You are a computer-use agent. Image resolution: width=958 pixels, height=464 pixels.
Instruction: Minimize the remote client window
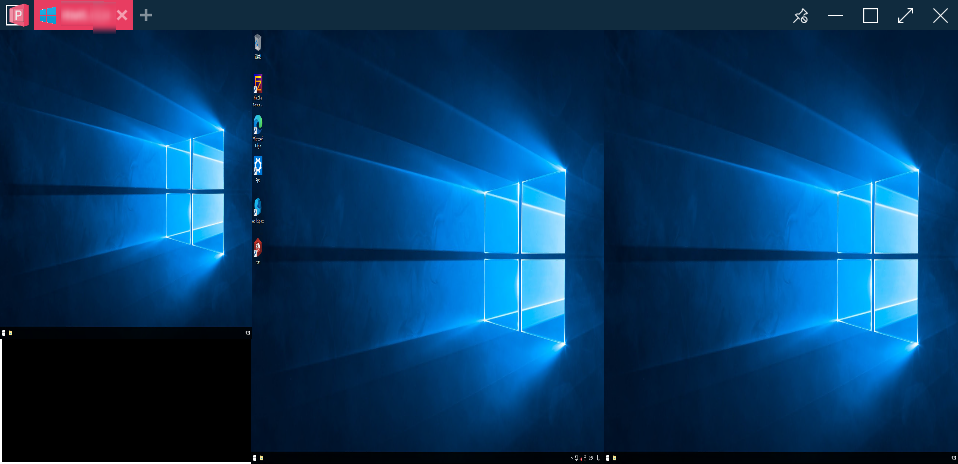(835, 15)
